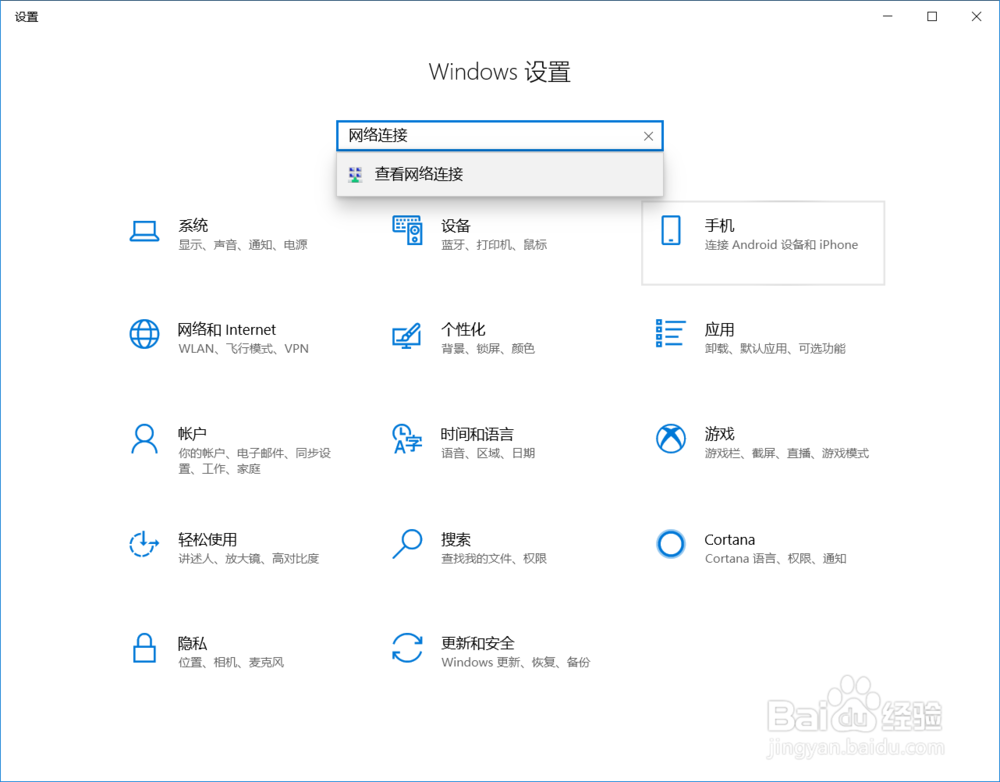1000x782 pixels.
Task: Click the text 讲述人、放大镜、高对比度
Action: 248,559
